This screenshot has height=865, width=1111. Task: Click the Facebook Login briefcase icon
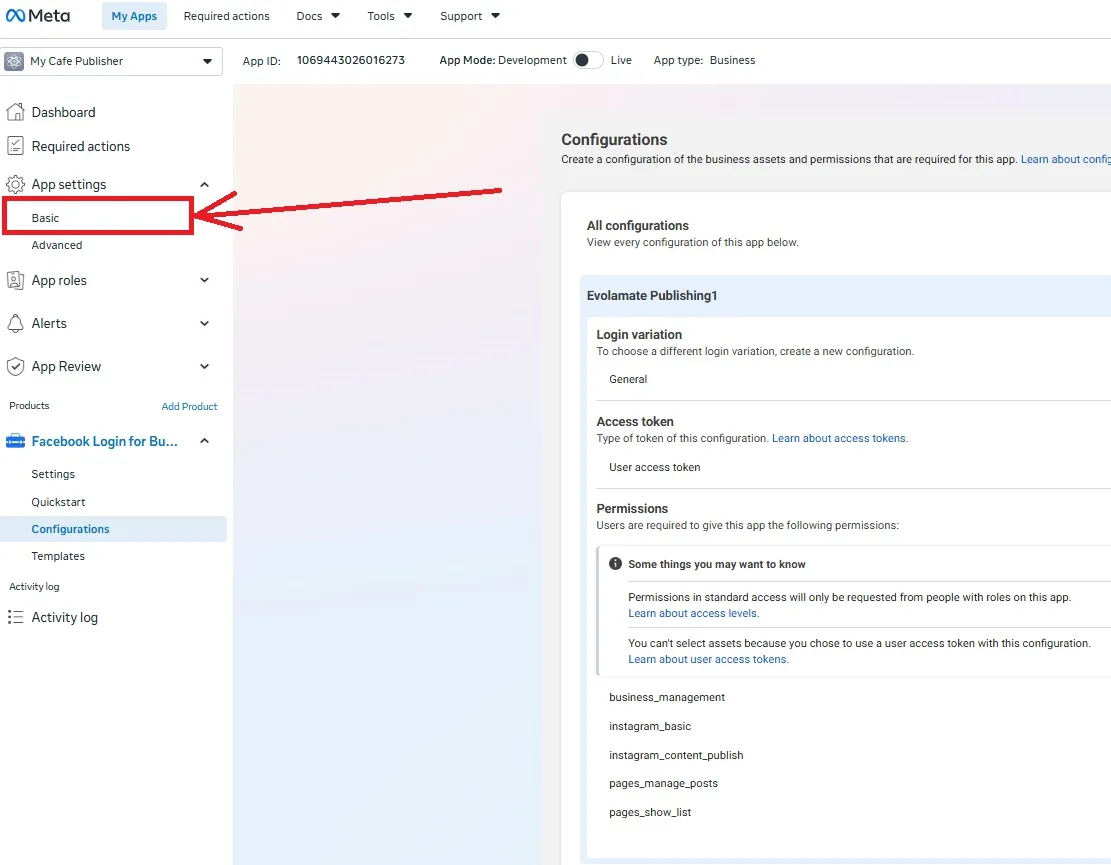click(15, 441)
